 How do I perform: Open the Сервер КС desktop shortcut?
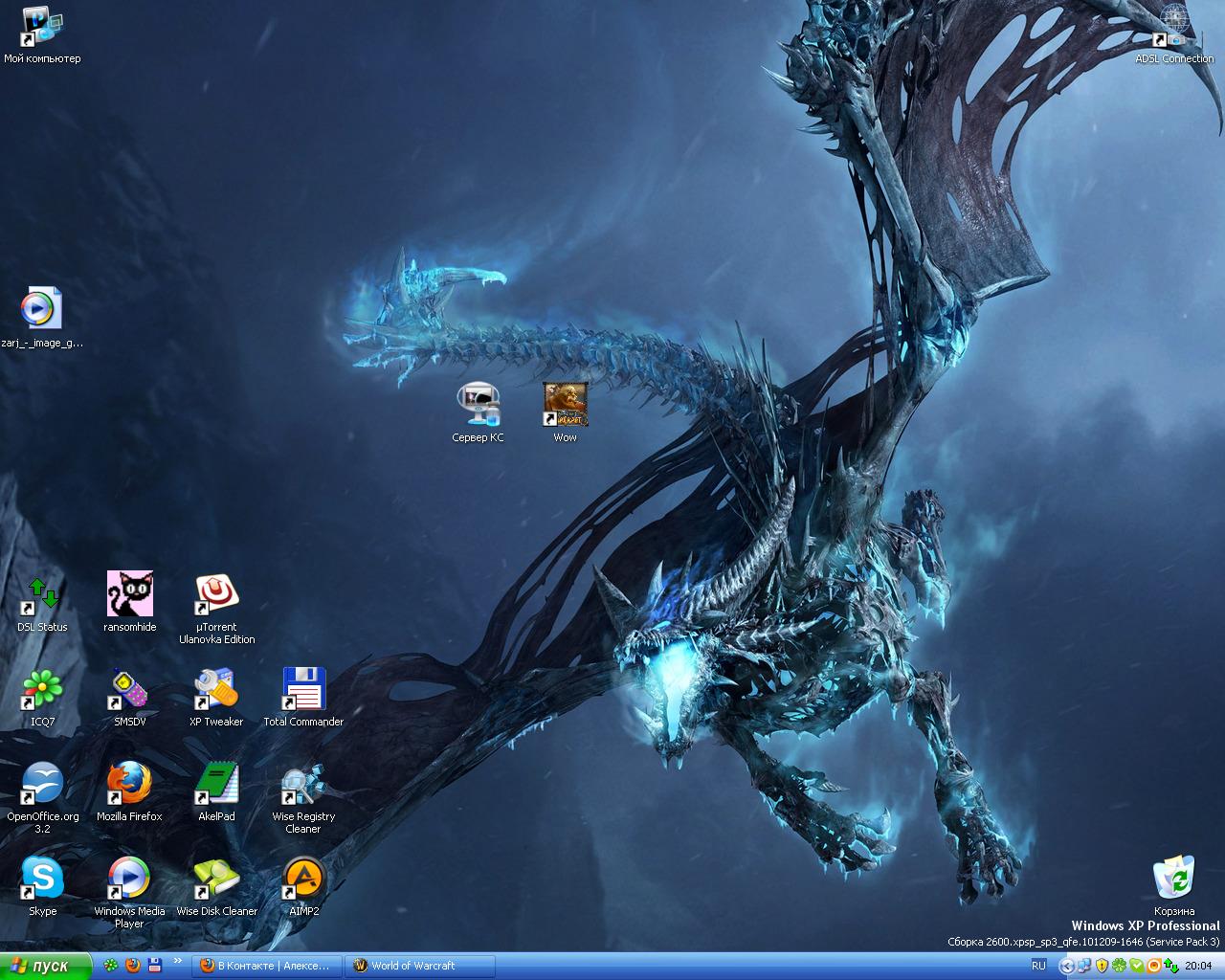tap(478, 405)
